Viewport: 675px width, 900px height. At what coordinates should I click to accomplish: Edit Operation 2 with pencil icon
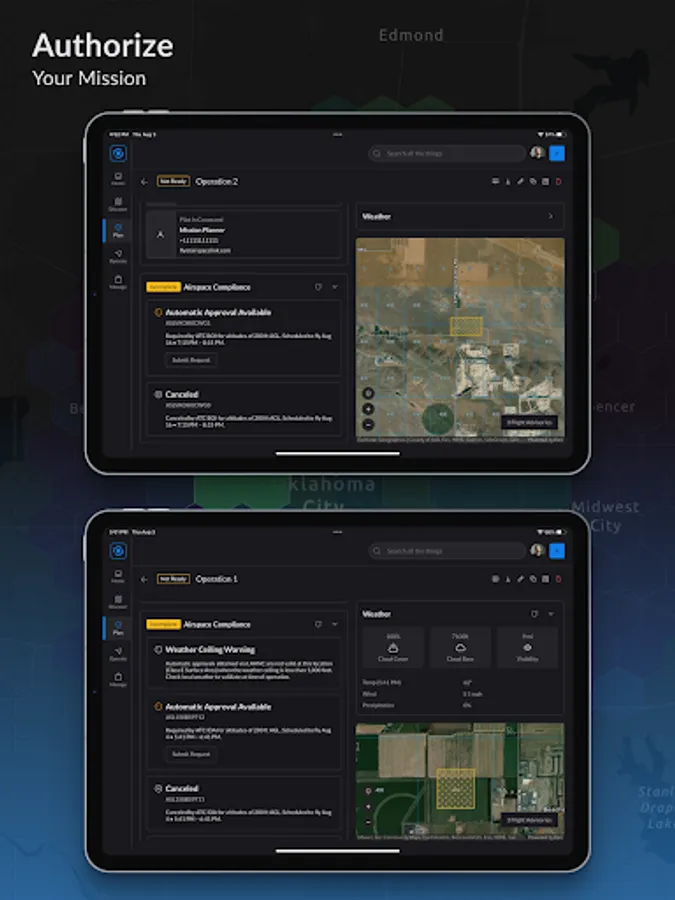[x=520, y=181]
